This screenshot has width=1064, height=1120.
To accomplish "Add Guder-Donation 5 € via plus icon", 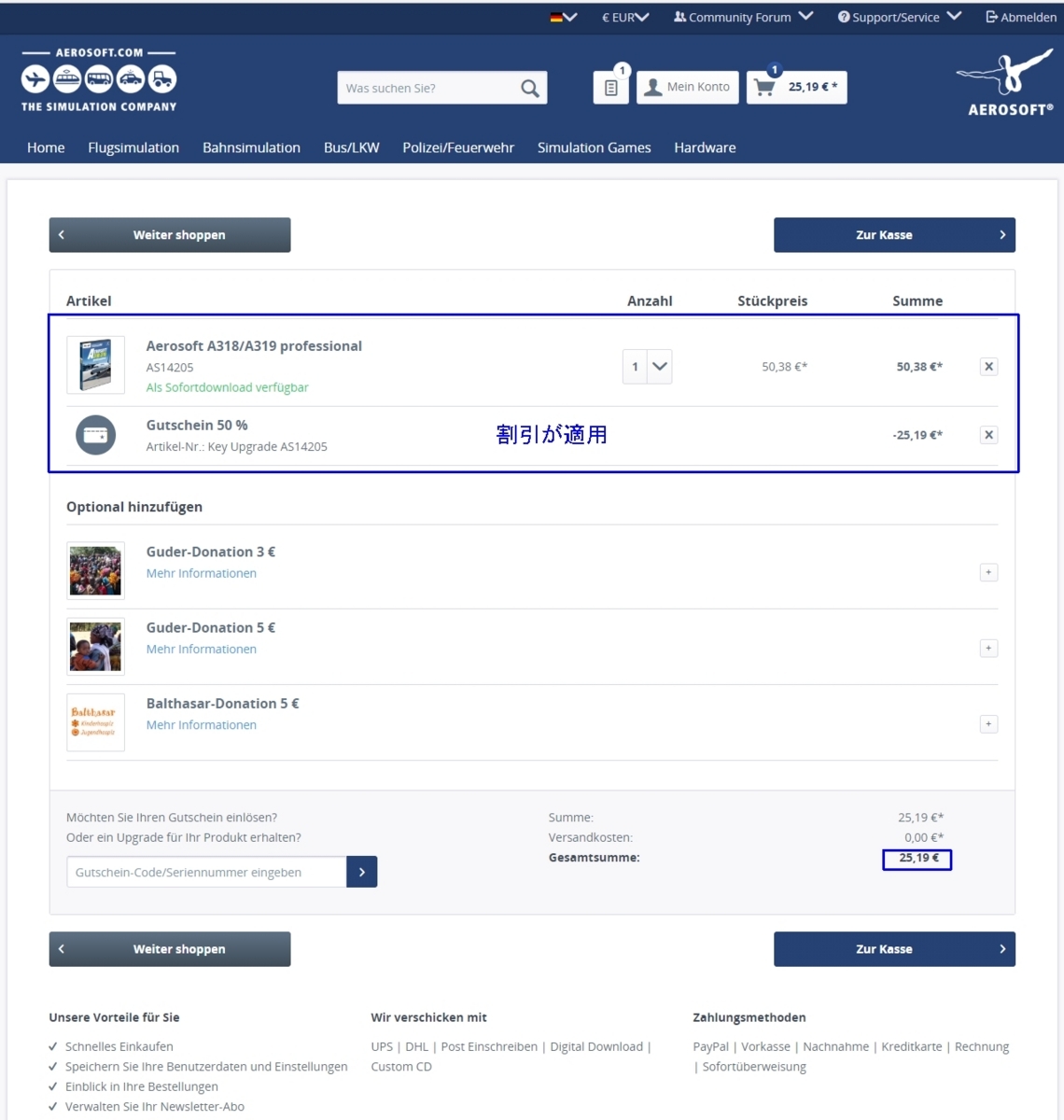I will [x=988, y=648].
